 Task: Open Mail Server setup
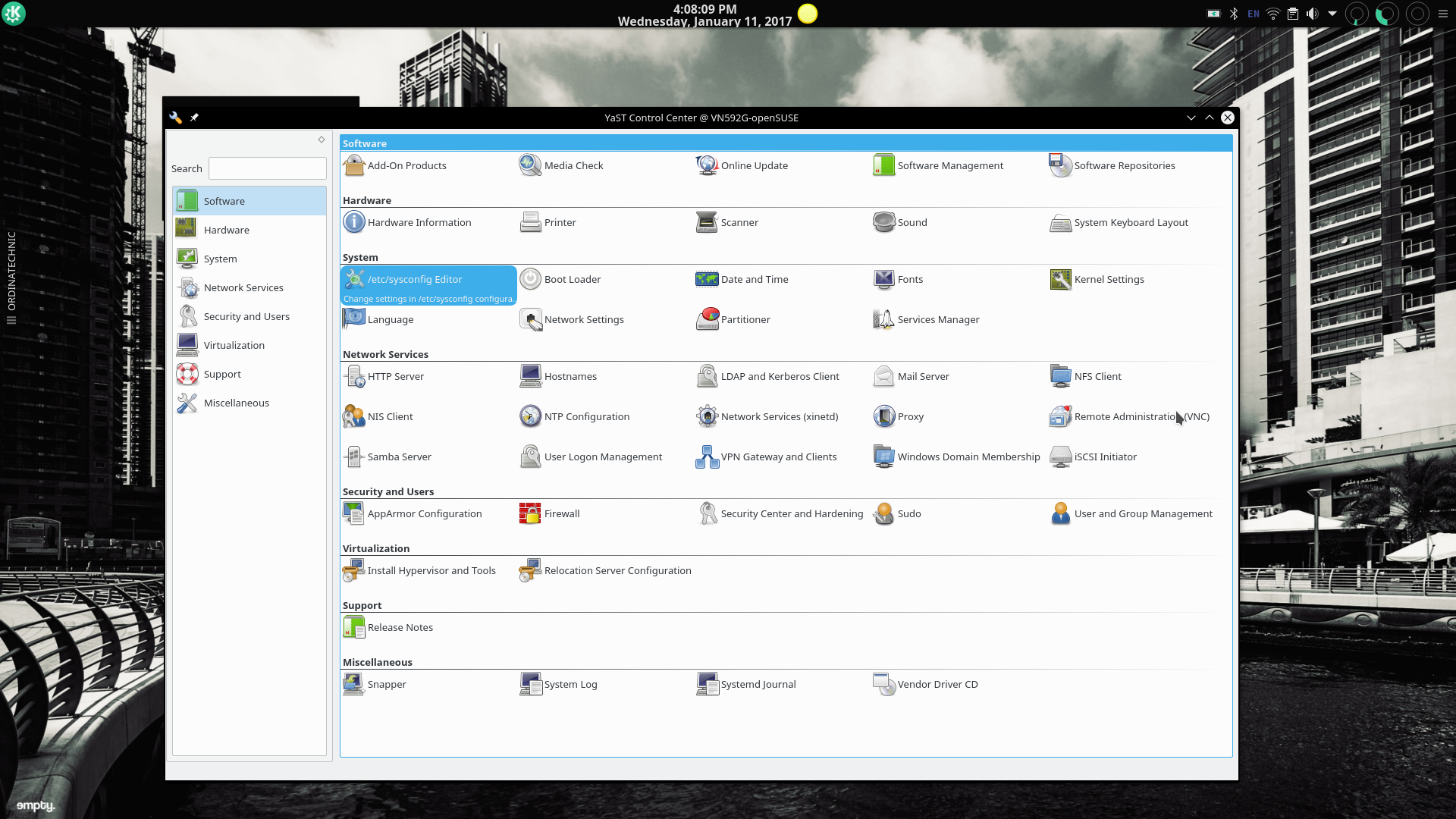pyautogui.click(x=911, y=376)
